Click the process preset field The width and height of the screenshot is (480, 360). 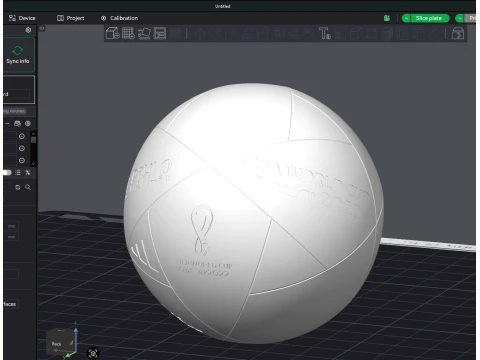click(7, 187)
